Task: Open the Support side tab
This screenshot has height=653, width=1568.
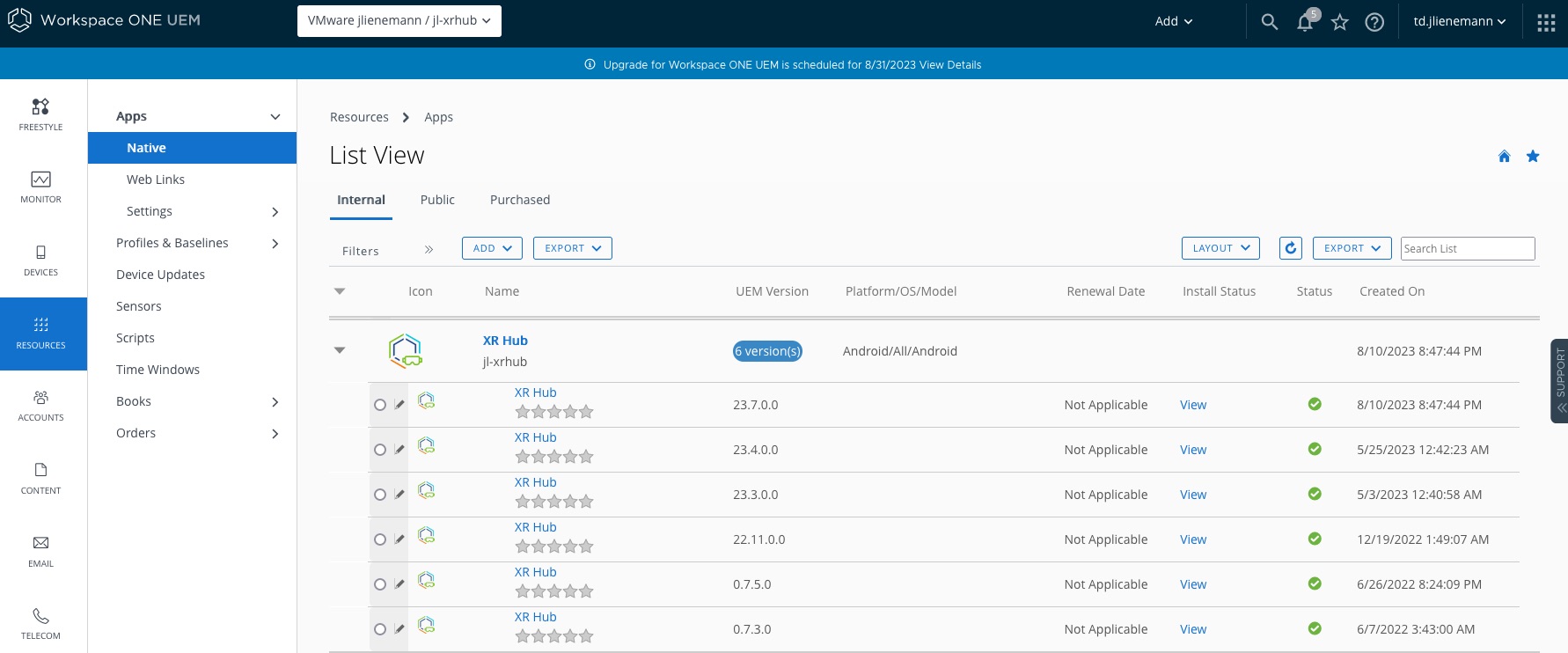Action: pos(1559,381)
